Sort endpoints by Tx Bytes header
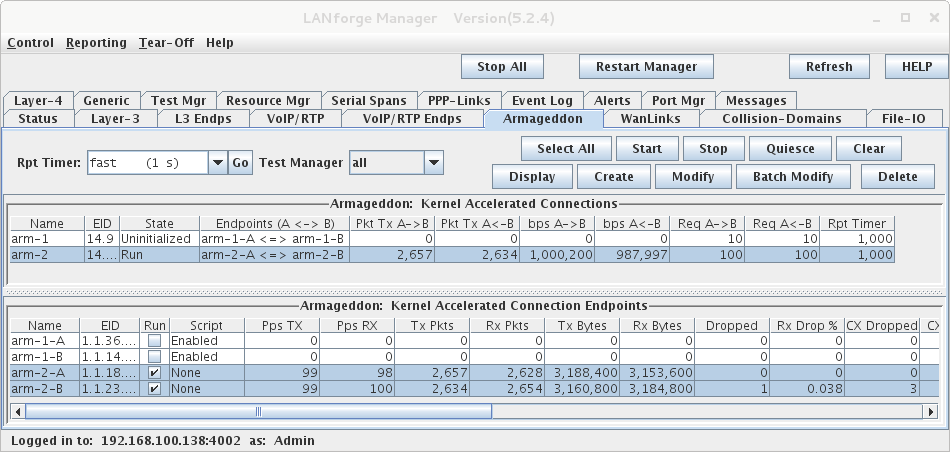Image resolution: width=950 pixels, height=452 pixels. pyautogui.click(x=582, y=326)
